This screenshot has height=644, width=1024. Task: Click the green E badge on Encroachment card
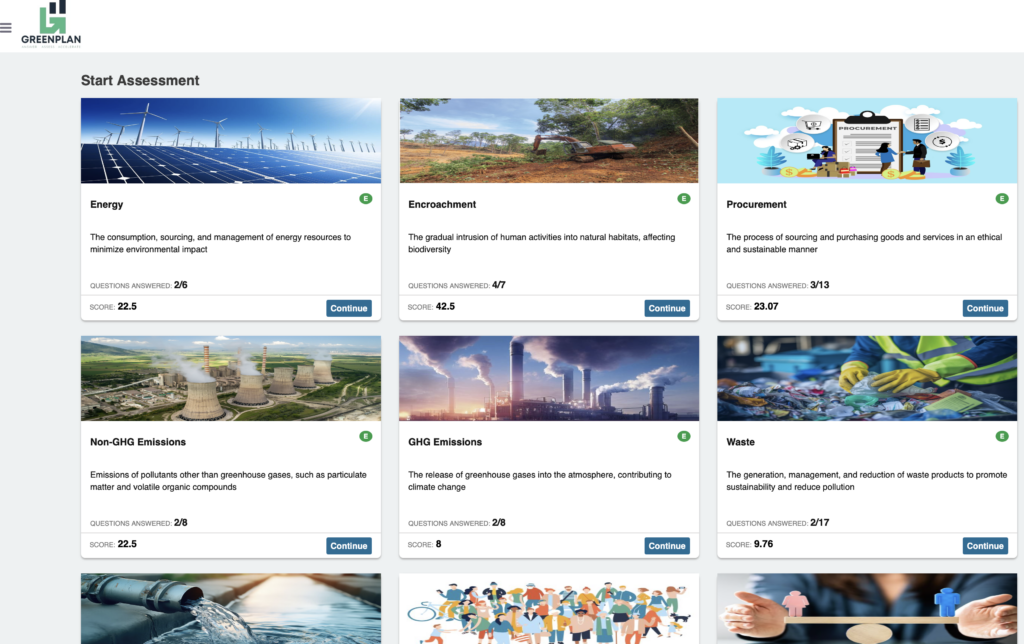click(x=684, y=199)
